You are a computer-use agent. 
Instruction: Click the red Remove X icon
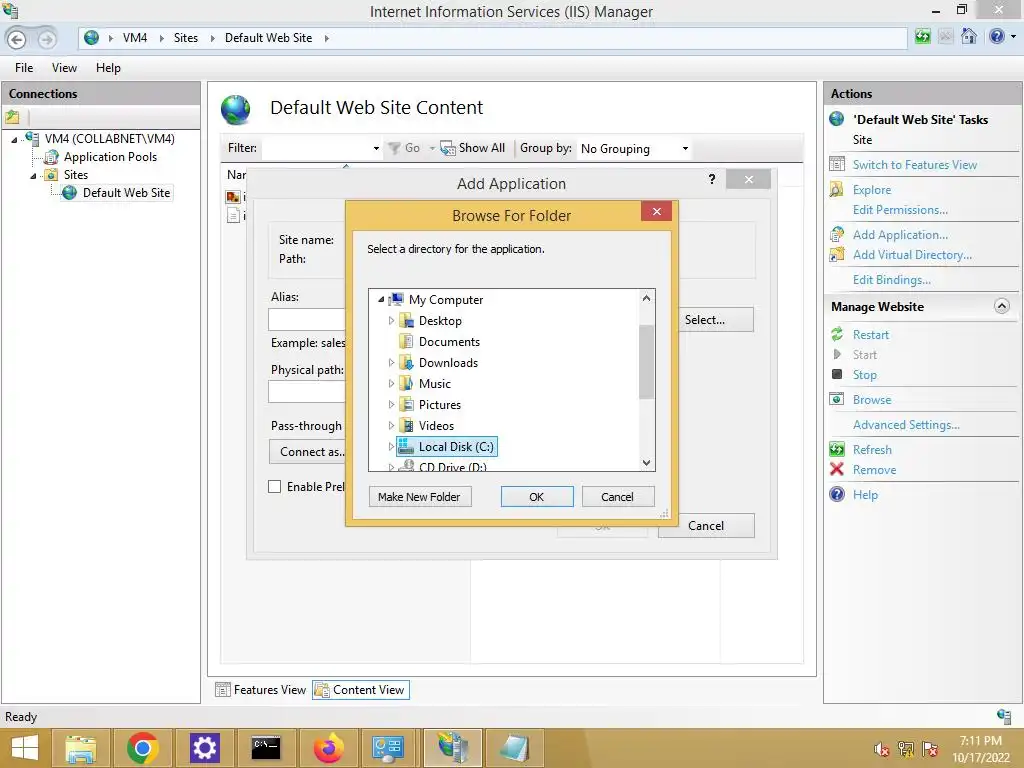point(837,469)
